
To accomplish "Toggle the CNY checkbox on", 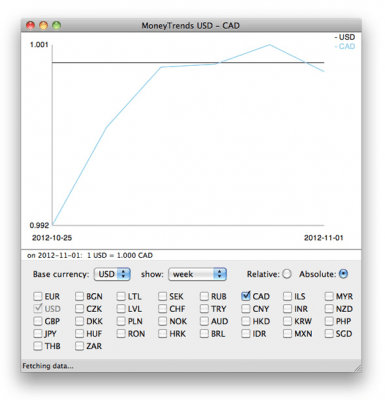I will click(x=246, y=309).
